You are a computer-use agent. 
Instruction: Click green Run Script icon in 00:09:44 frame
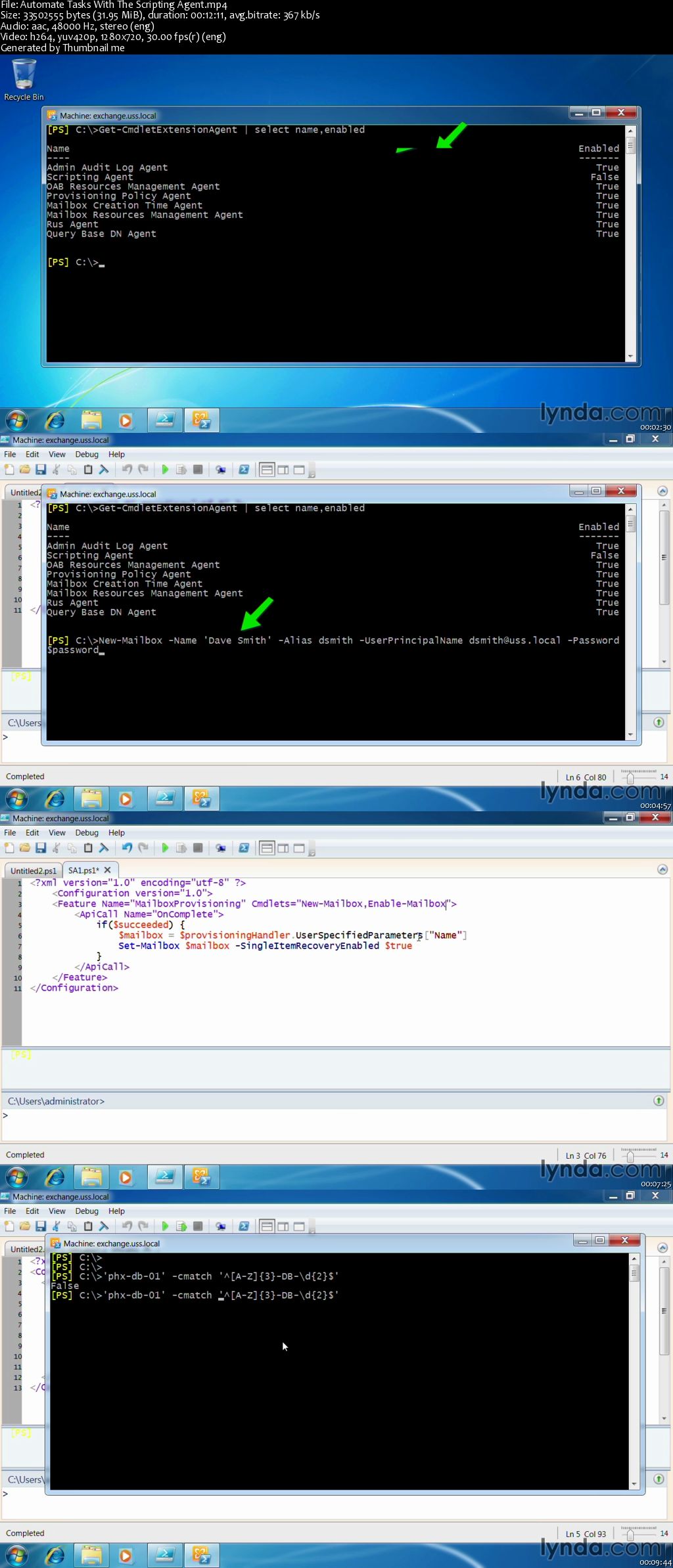click(165, 1226)
